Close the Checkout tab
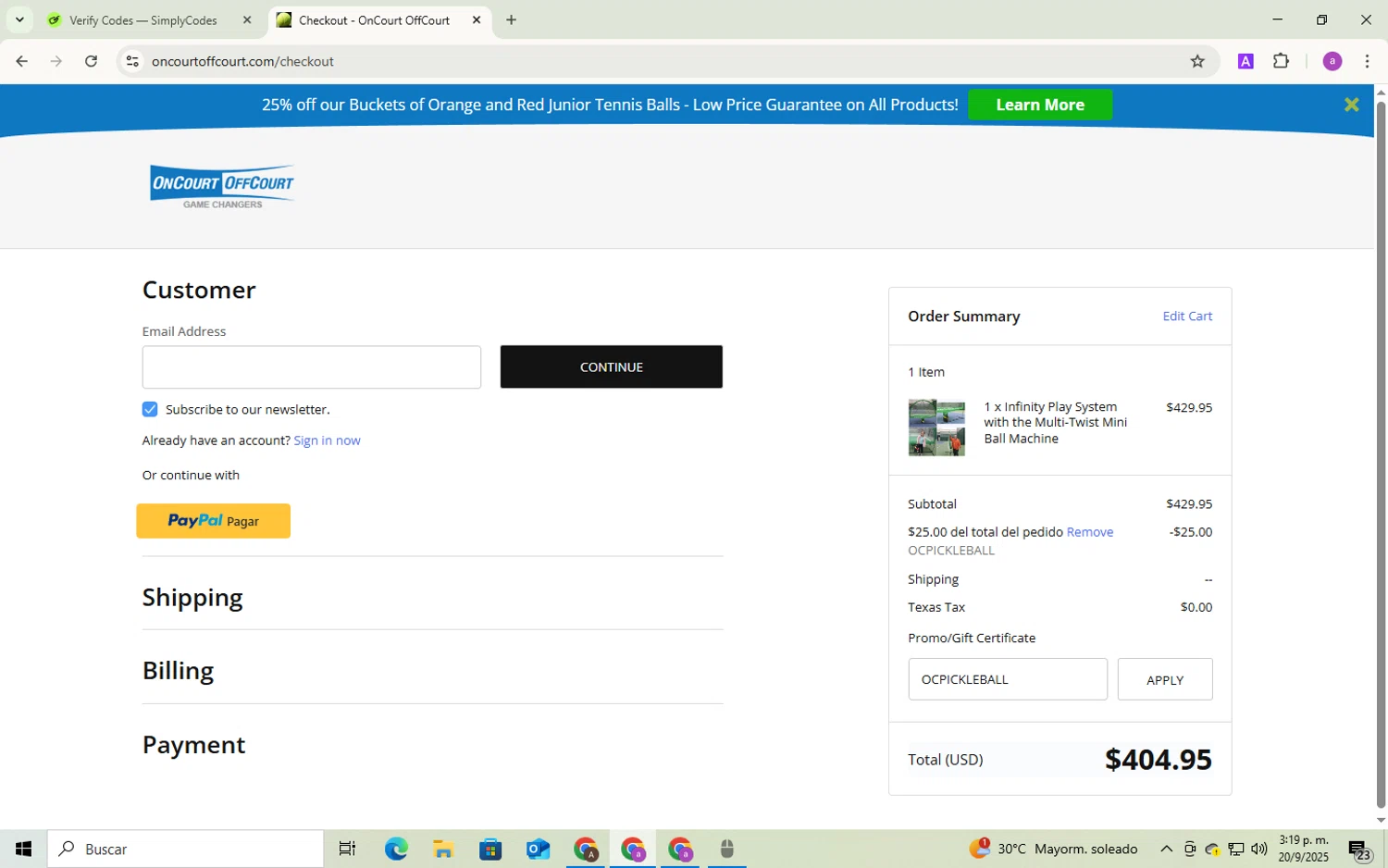The height and width of the screenshot is (868, 1388). click(x=477, y=20)
